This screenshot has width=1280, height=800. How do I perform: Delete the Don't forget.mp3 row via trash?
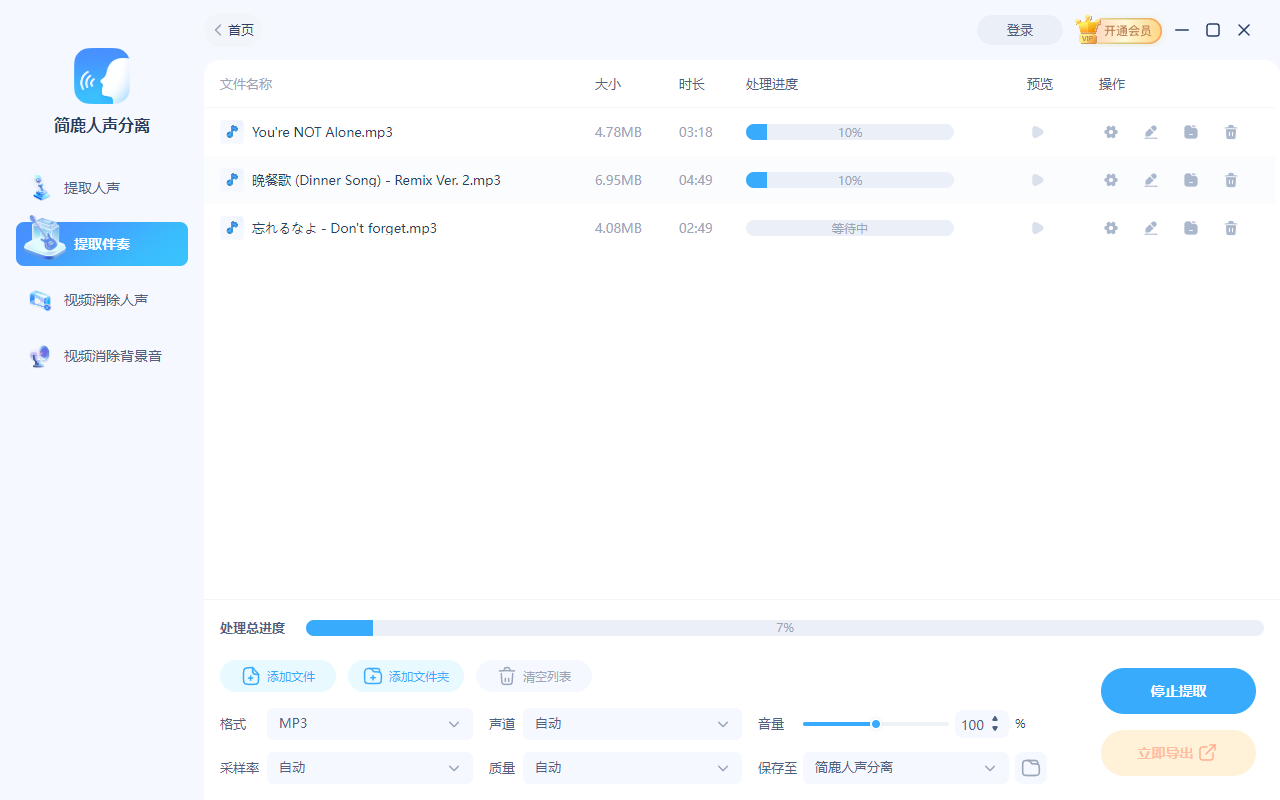1231,228
